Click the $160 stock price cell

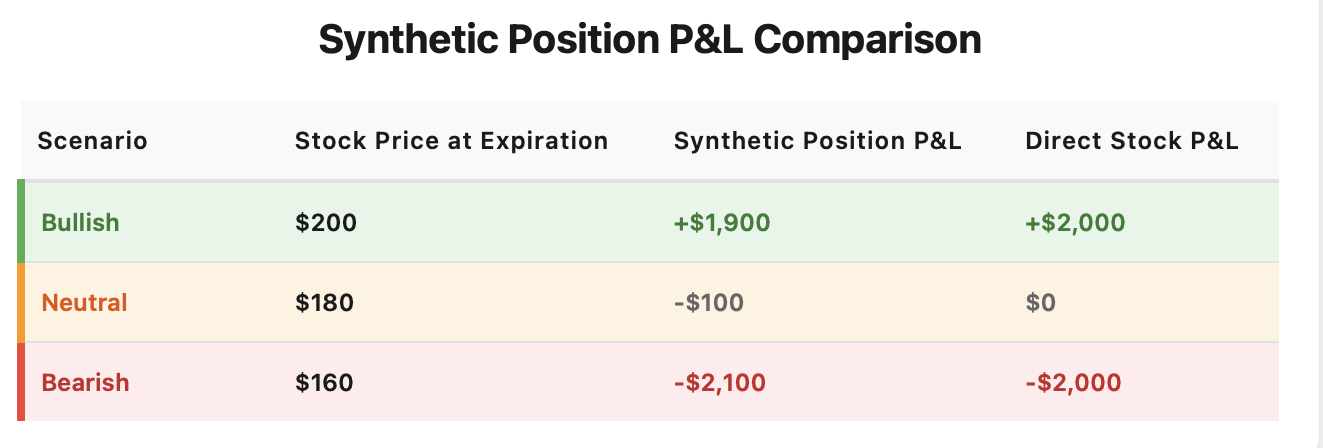click(x=324, y=382)
